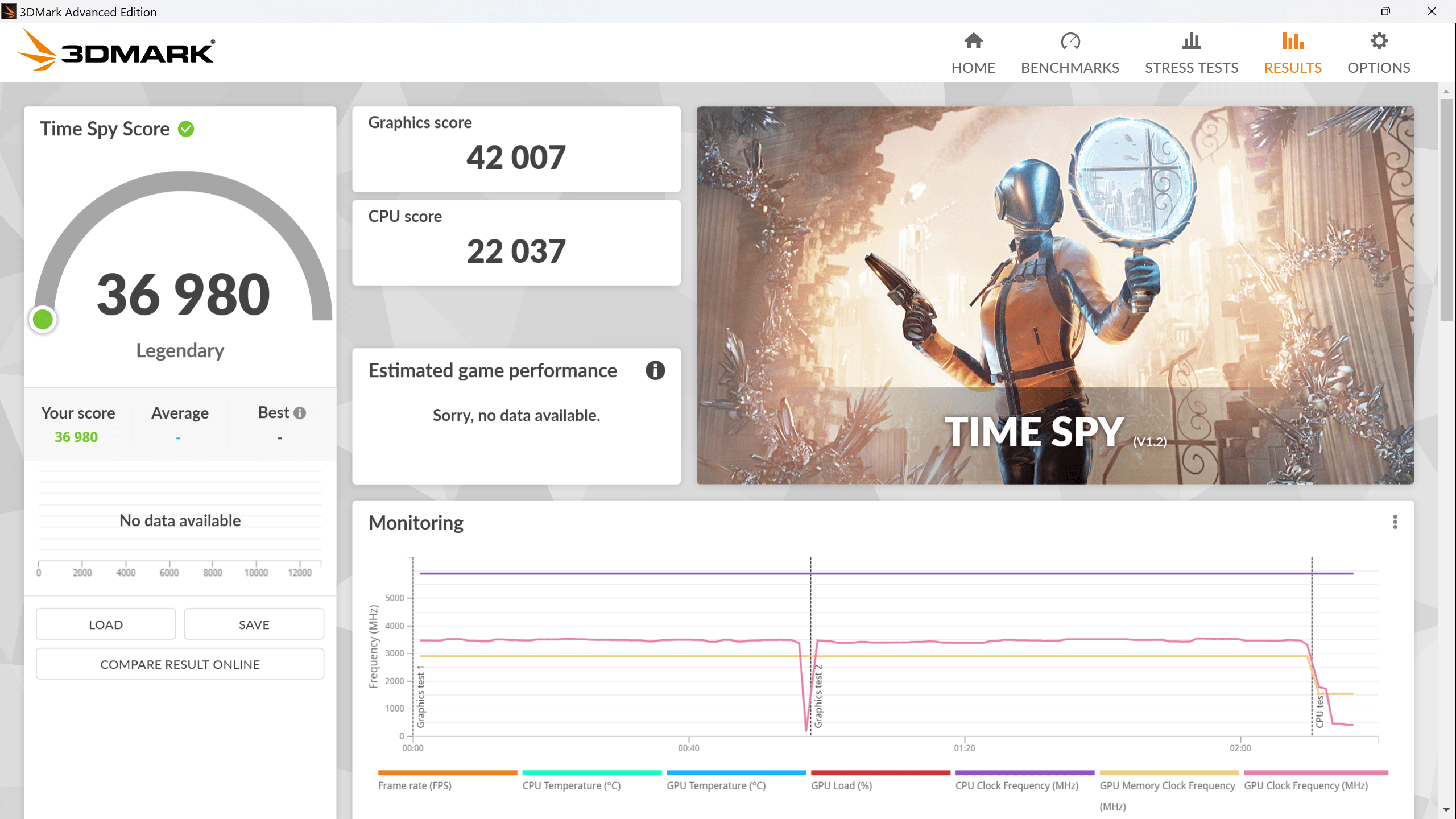Toggle the Frame rate (FPS) legend entry
This screenshot has width=1456, height=819.
pos(415,785)
